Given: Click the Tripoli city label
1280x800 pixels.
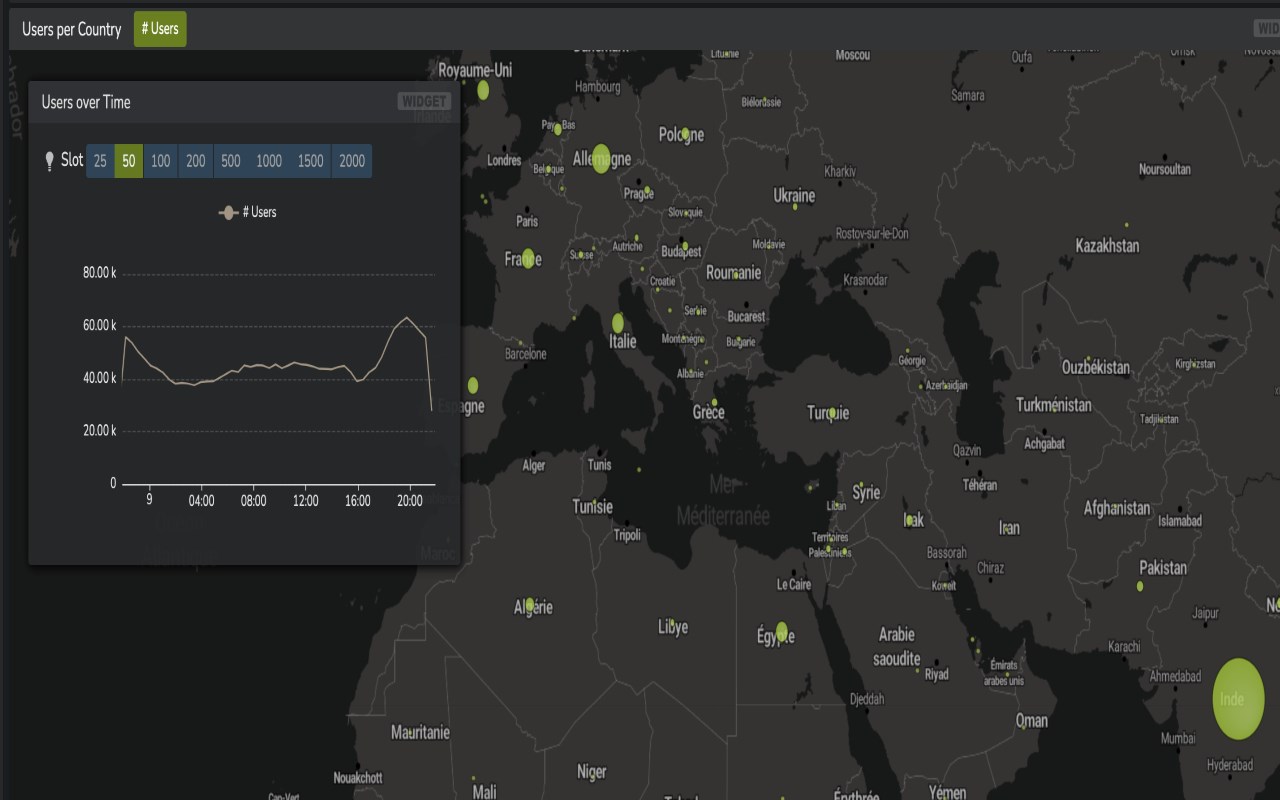Looking at the screenshot, I should 627,535.
